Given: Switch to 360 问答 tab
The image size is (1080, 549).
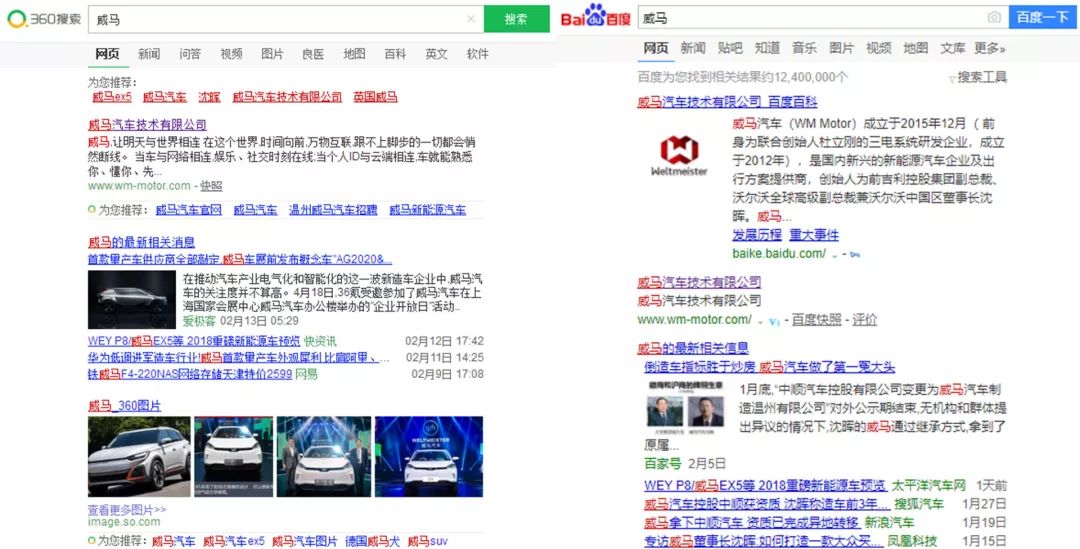Looking at the screenshot, I should point(190,54).
